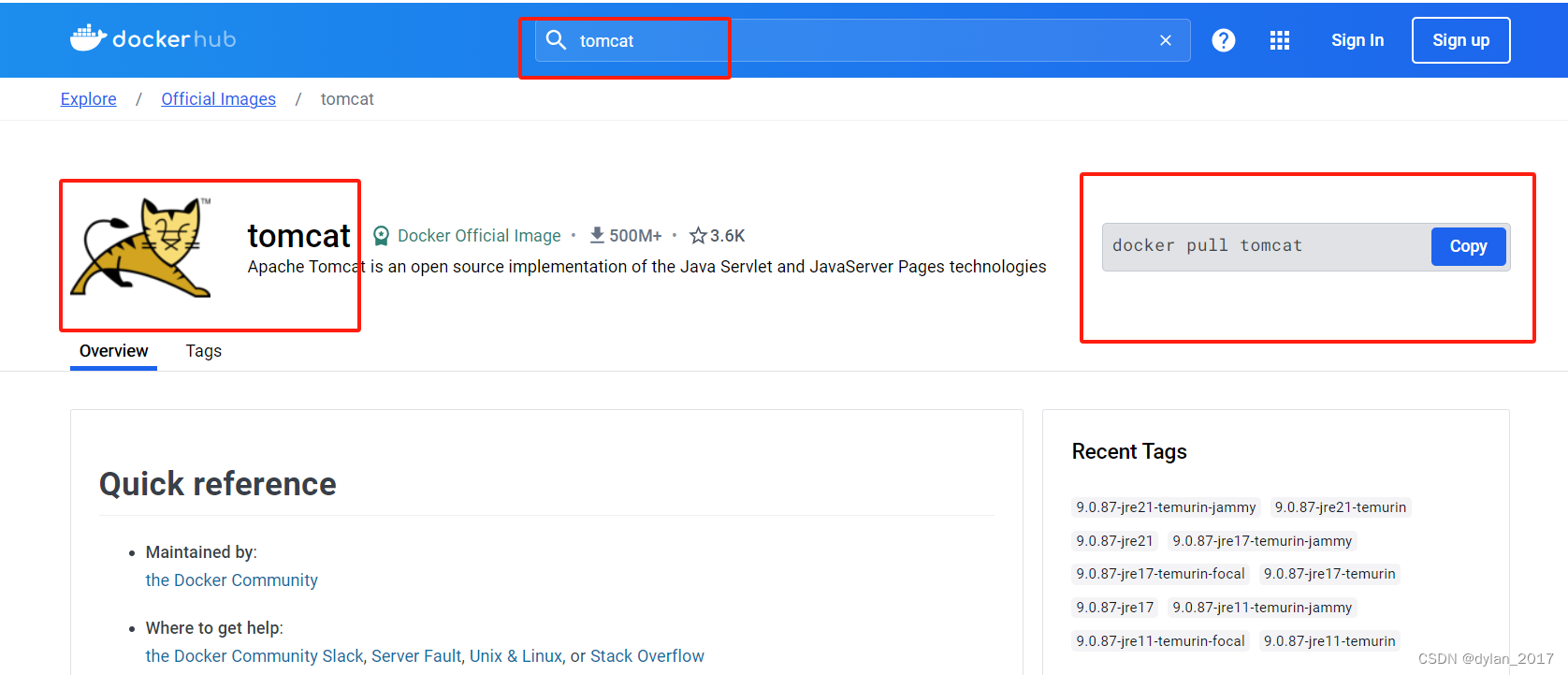Copy the docker pull tomcat command
This screenshot has width=1568, height=675.
tap(1468, 246)
